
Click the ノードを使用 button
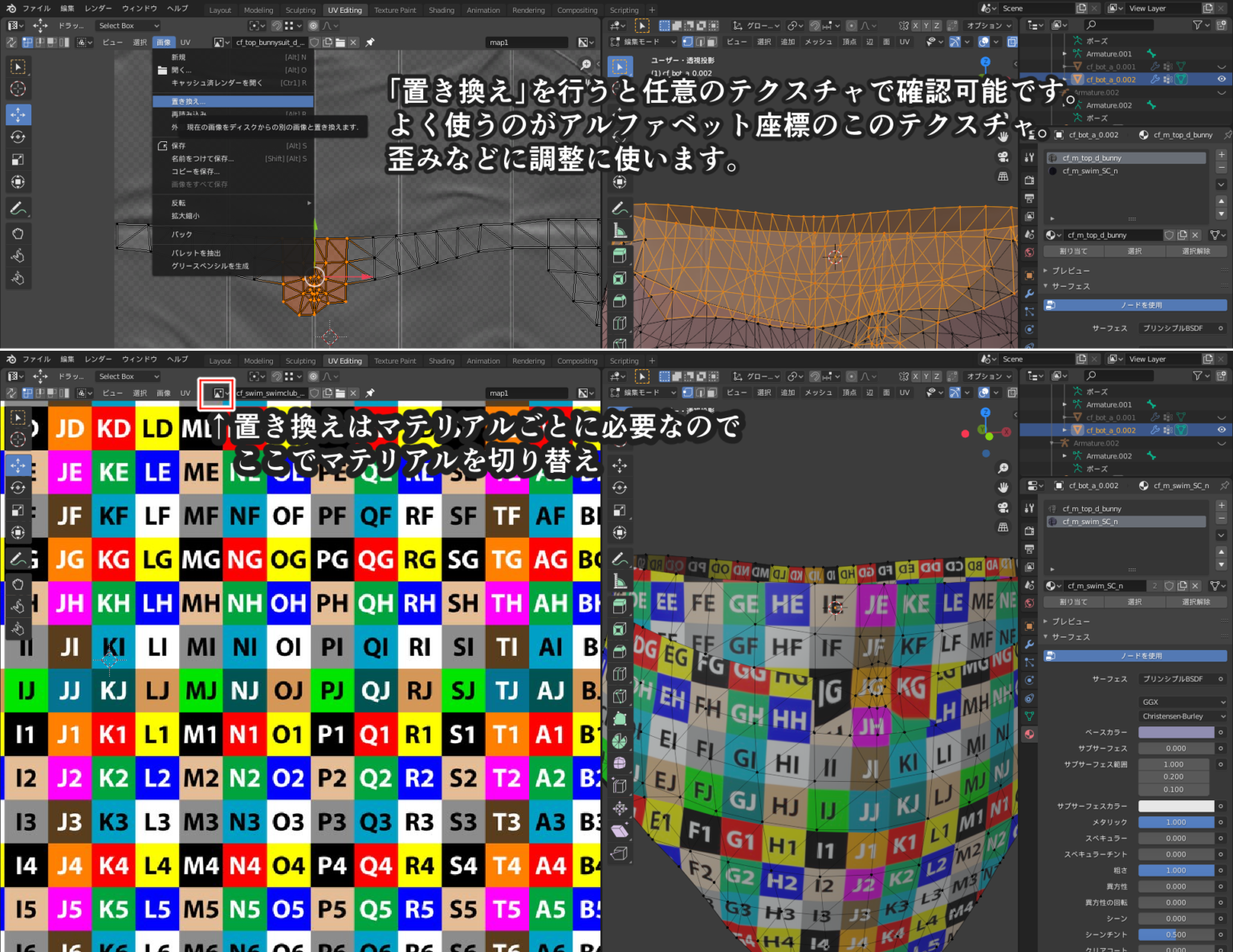(x=1134, y=656)
